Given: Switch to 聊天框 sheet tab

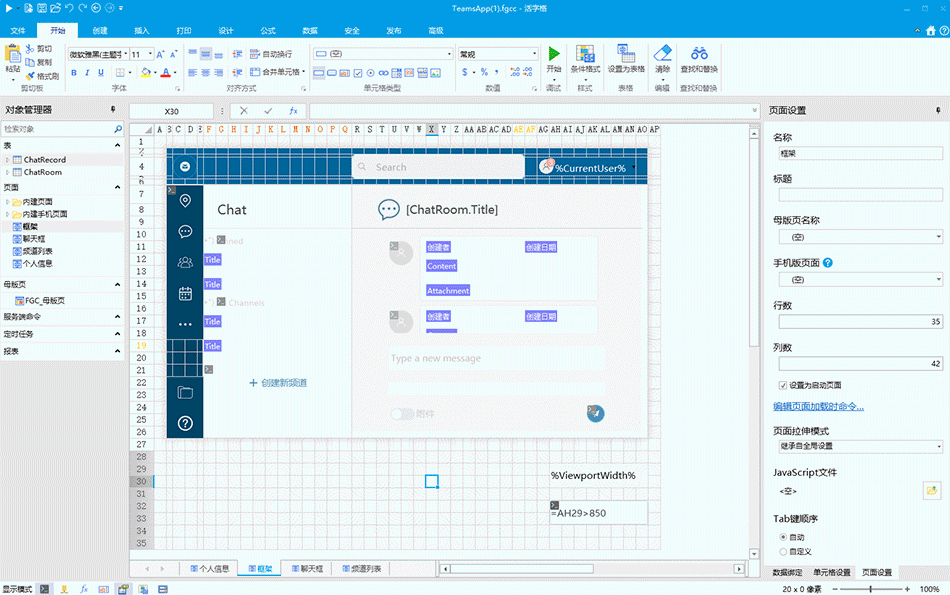Looking at the screenshot, I should tap(307, 569).
